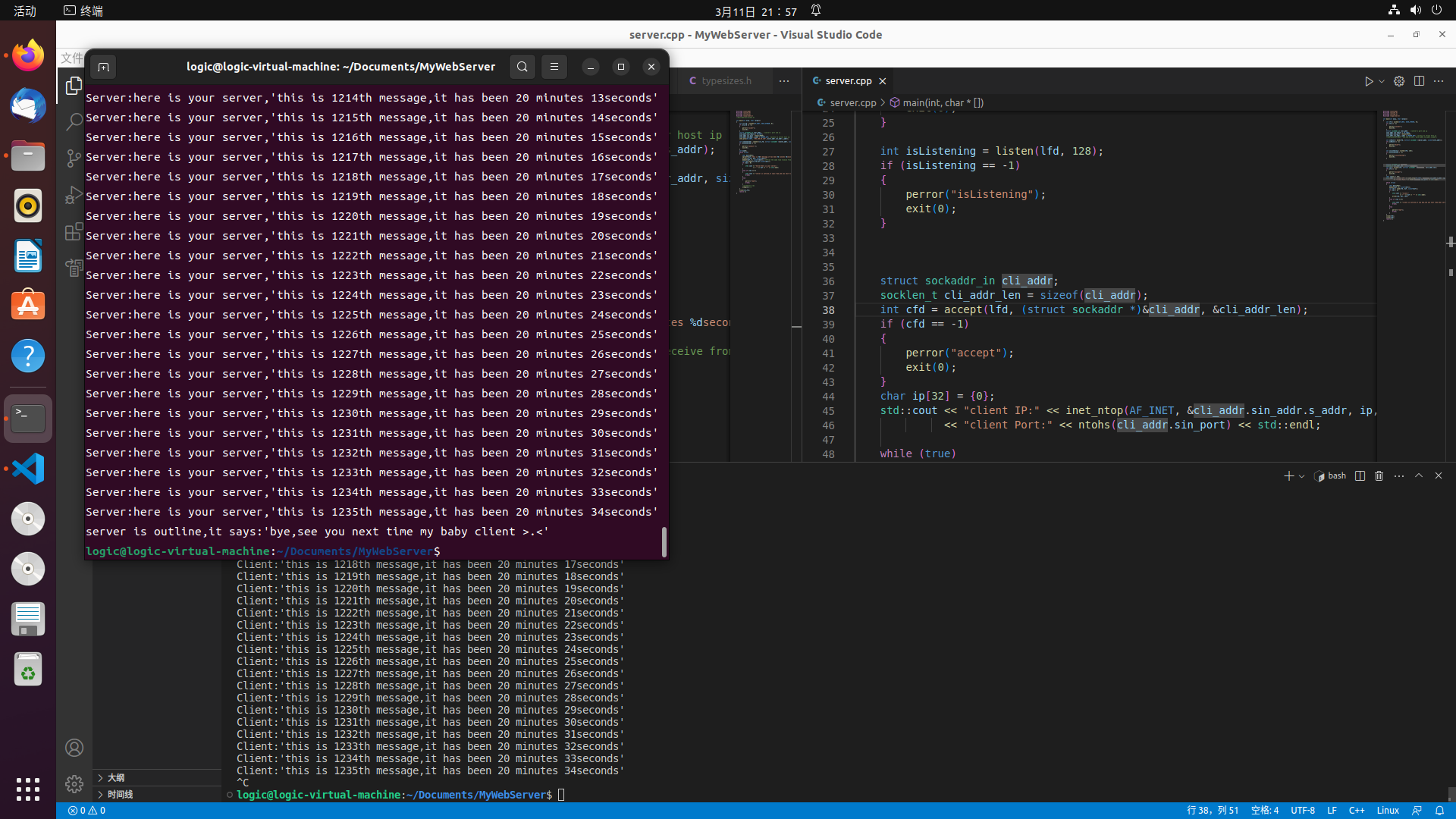The image size is (1456, 819).
Task: Open the Trash in the dock
Action: click(28, 669)
